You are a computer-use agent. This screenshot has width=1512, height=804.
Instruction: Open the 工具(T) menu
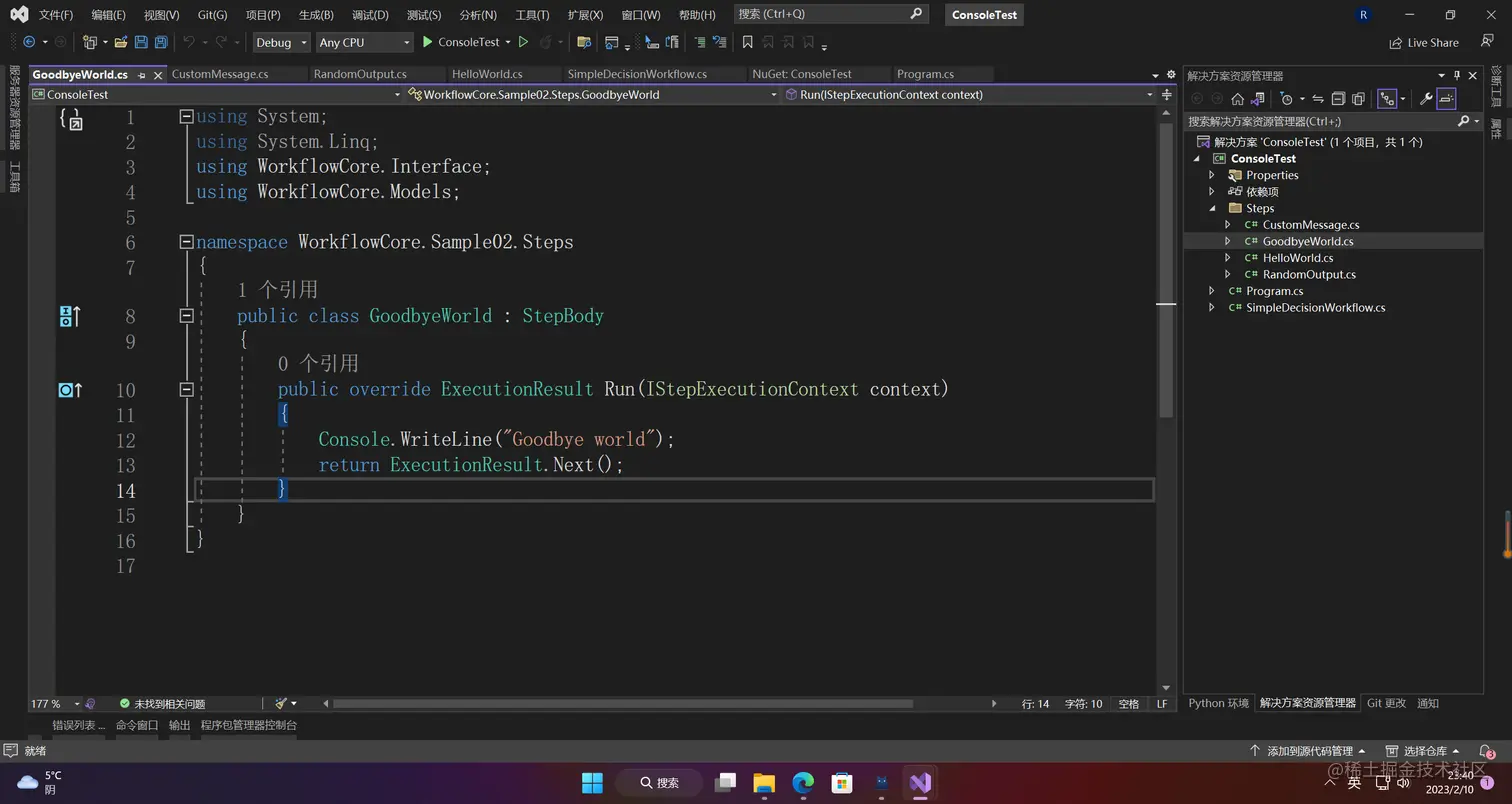click(x=532, y=15)
